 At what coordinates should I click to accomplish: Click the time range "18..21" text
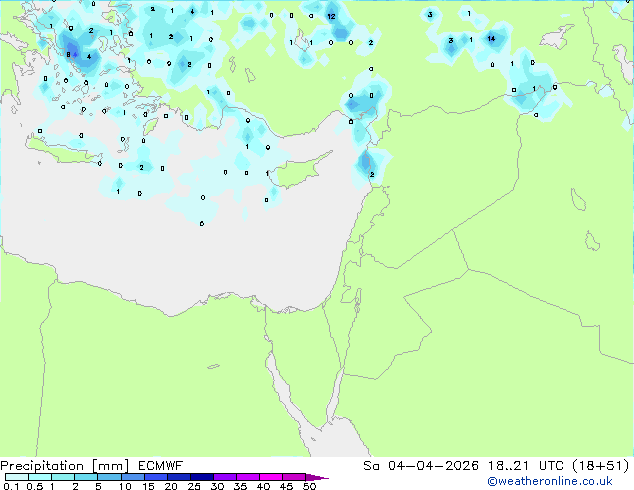(x=508, y=466)
